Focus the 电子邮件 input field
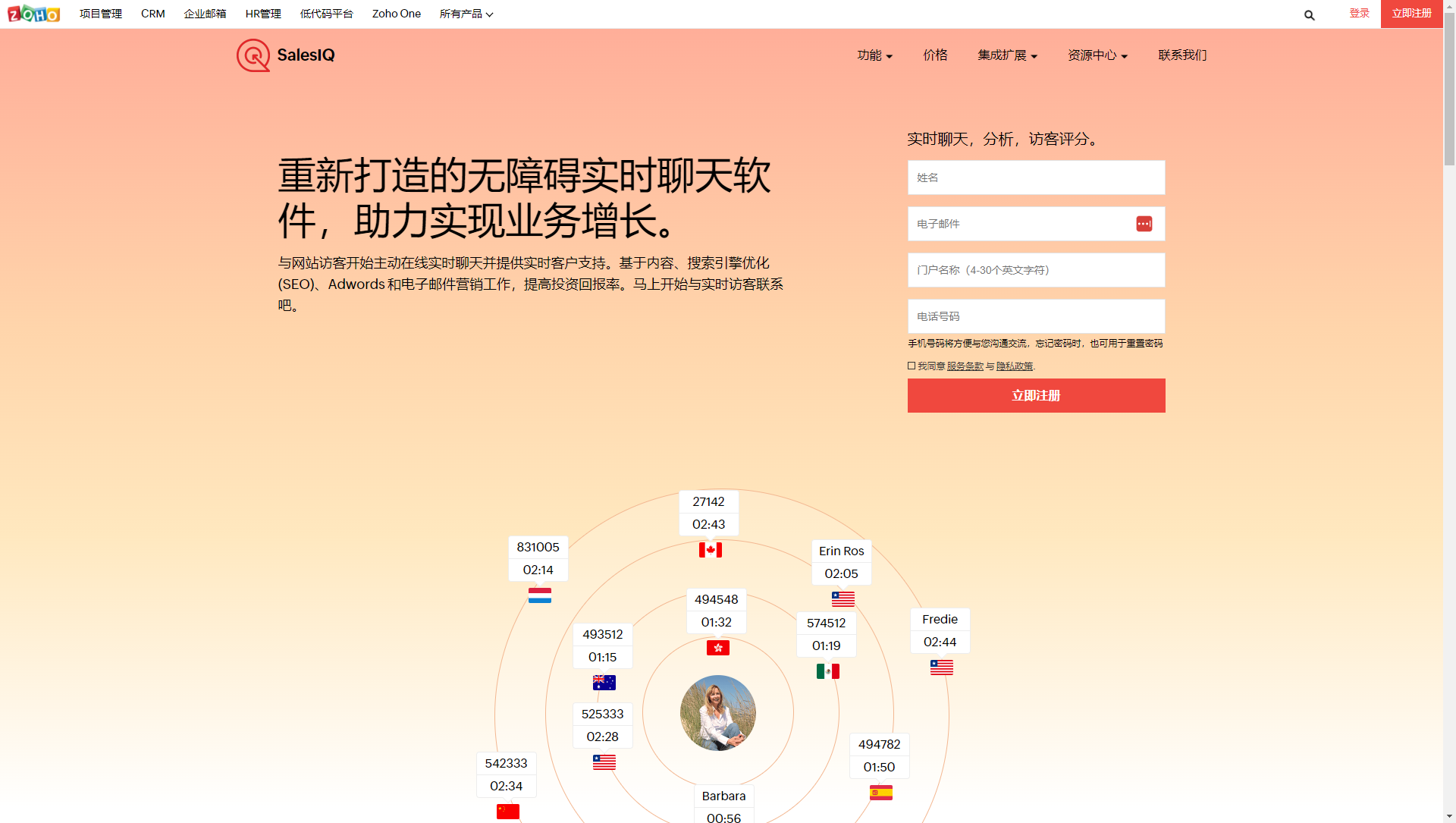The height and width of the screenshot is (823, 1456). (x=1037, y=224)
